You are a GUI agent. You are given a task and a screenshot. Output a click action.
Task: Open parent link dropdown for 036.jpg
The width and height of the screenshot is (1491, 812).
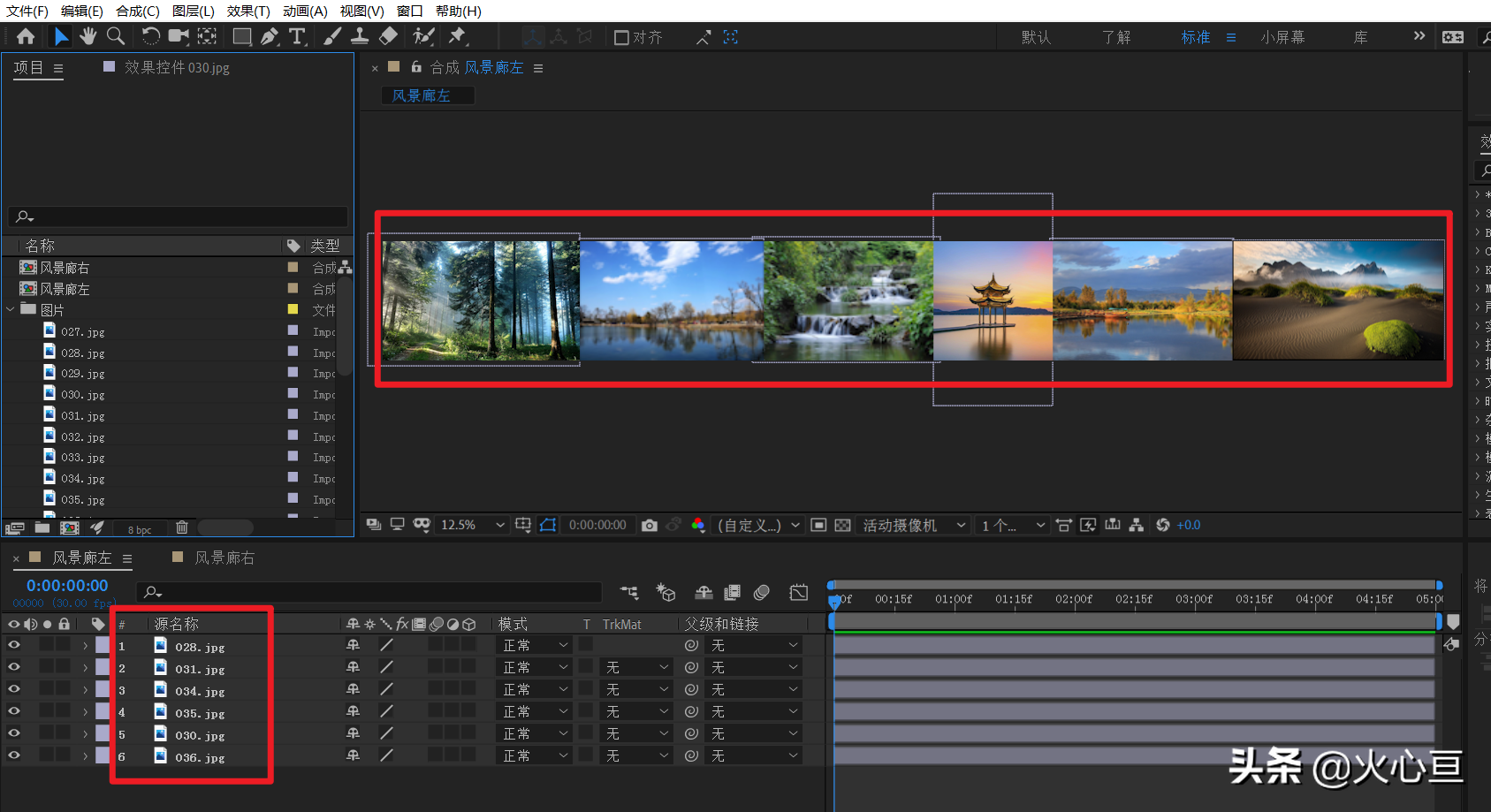pos(754,756)
